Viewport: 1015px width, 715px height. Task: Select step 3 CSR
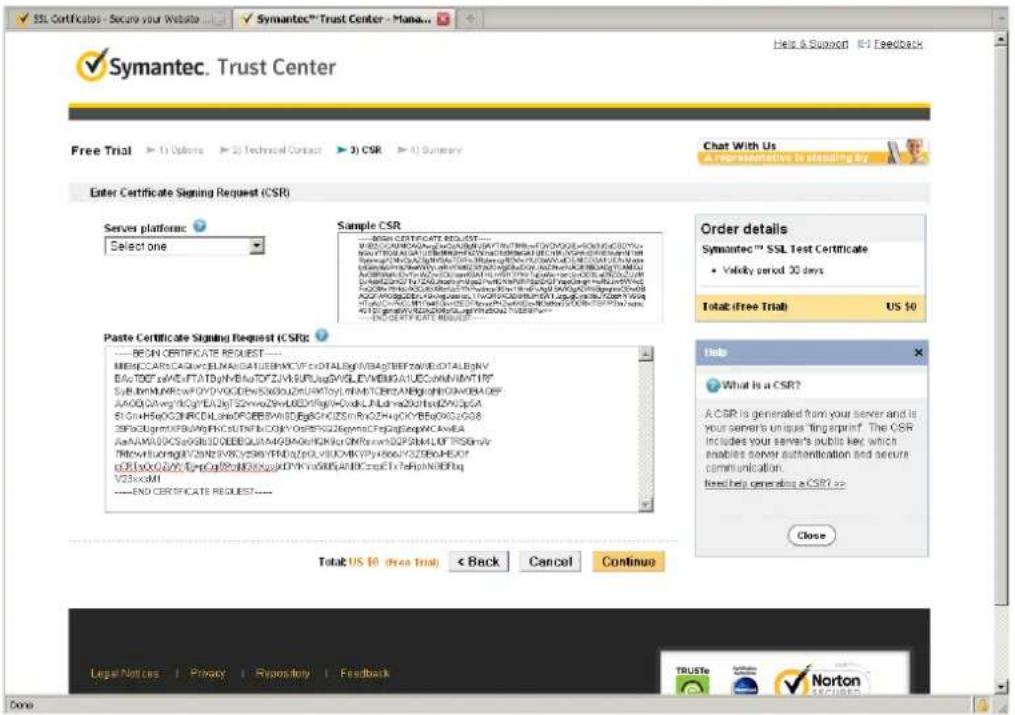pos(359,150)
